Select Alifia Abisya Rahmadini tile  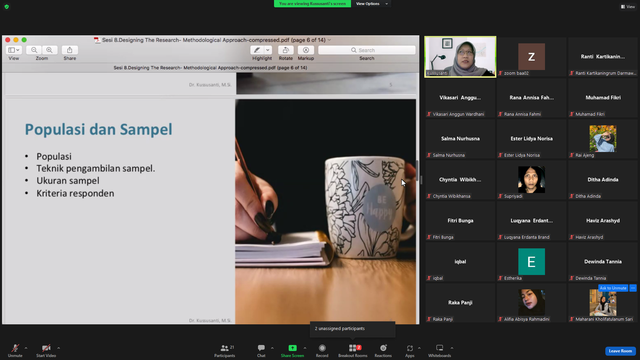531,303
